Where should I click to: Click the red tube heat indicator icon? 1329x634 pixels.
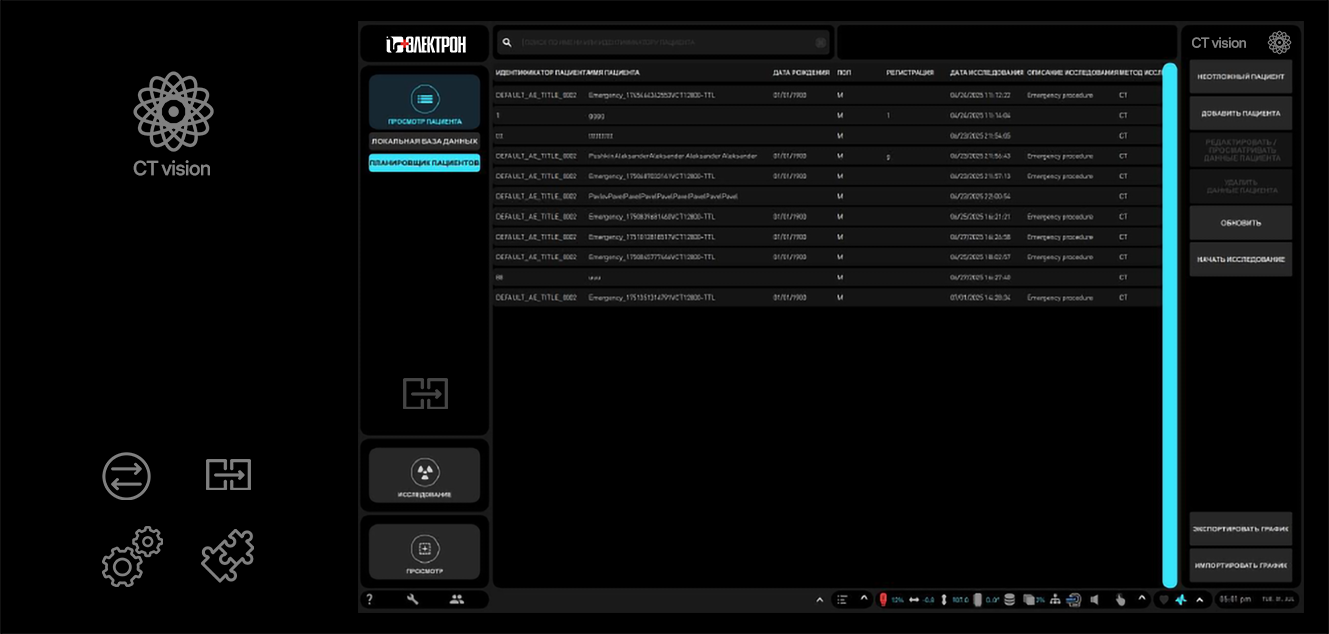(x=883, y=600)
